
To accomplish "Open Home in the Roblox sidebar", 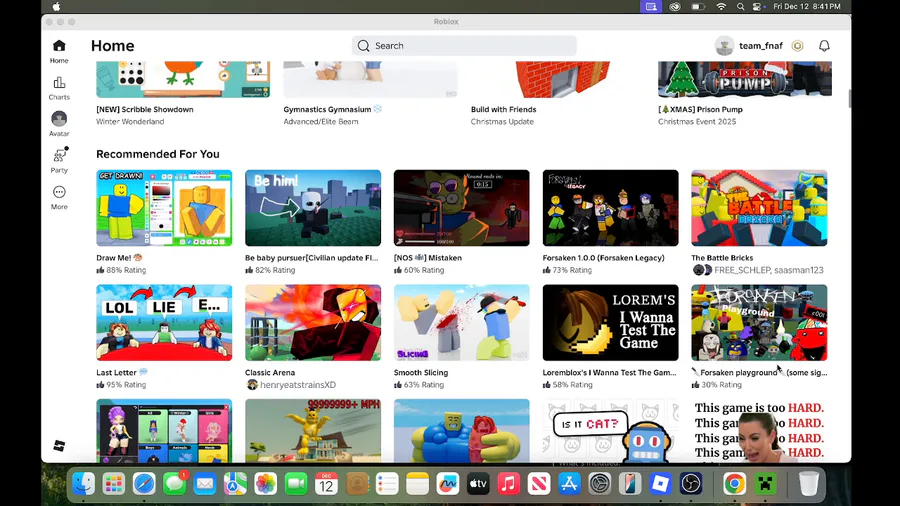I will pyautogui.click(x=59, y=51).
